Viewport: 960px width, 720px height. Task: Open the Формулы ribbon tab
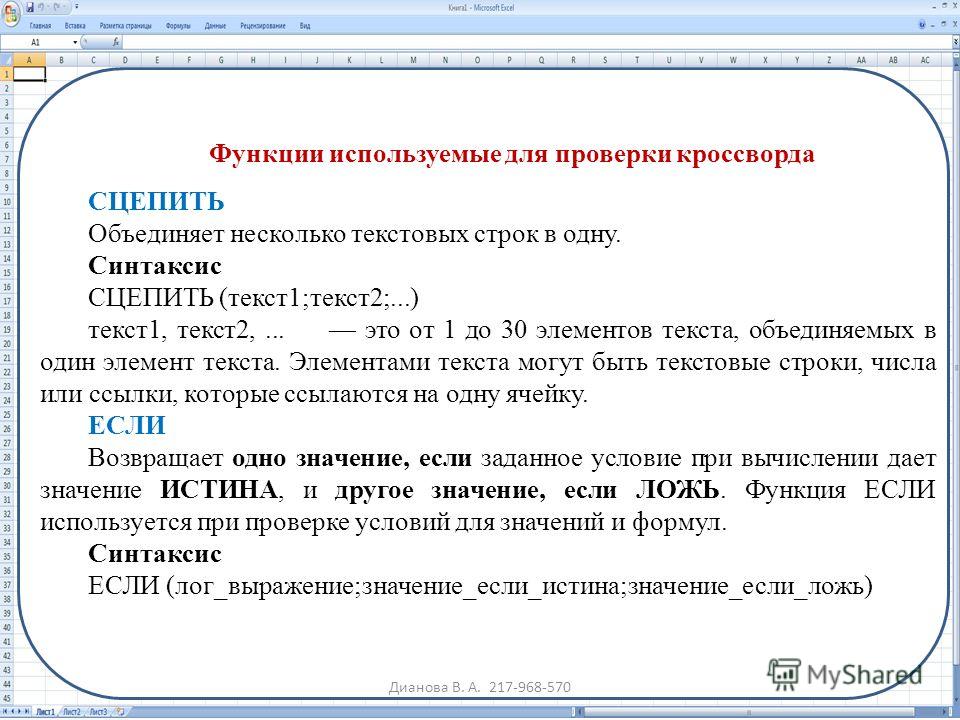pos(178,26)
